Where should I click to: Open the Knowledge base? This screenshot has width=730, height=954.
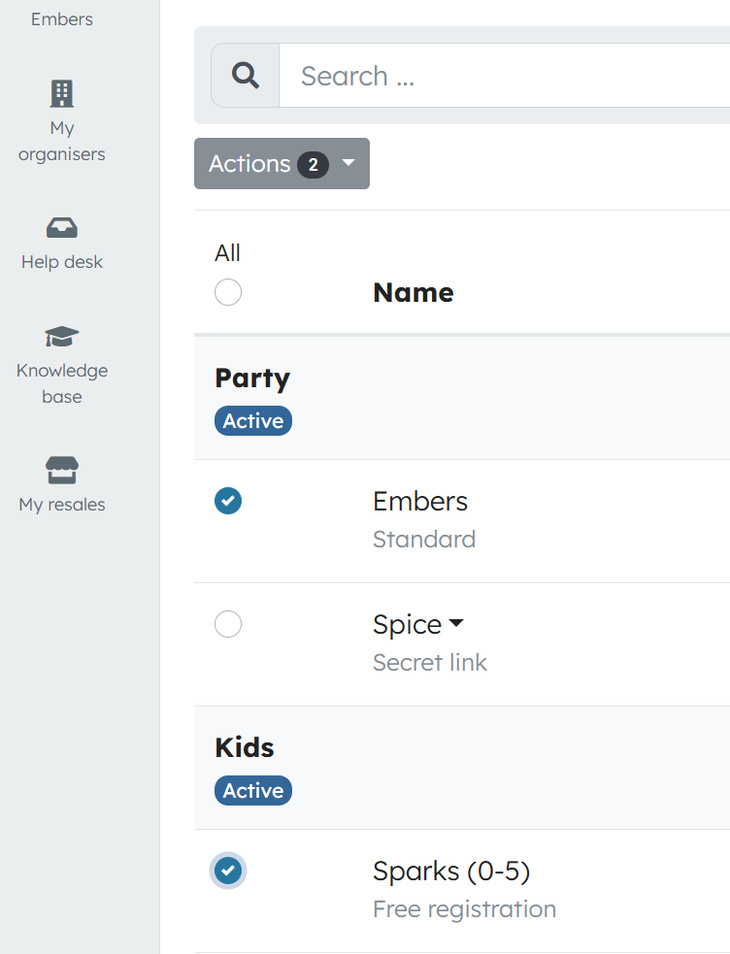62,383
